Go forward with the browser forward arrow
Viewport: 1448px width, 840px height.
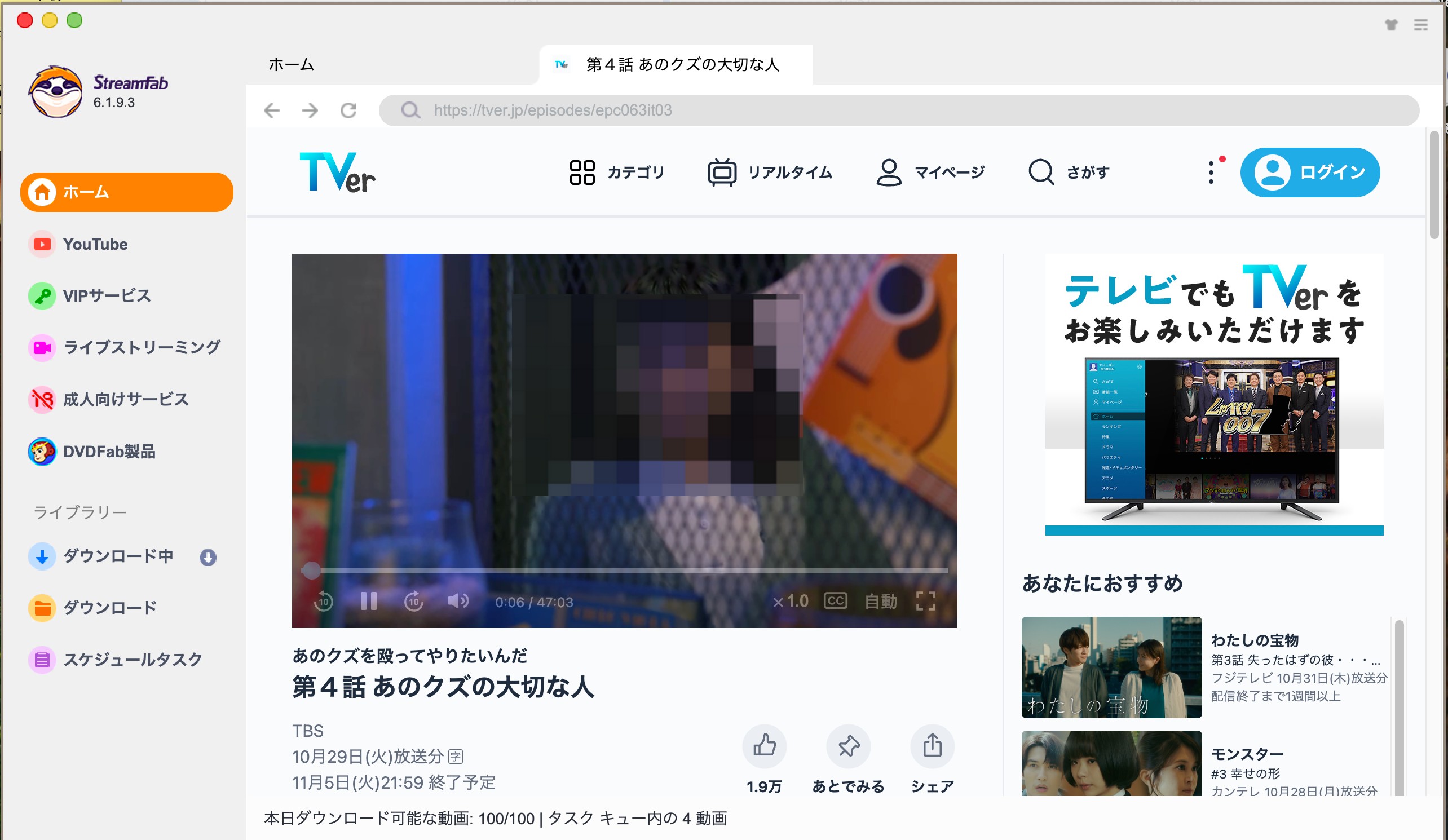[310, 110]
